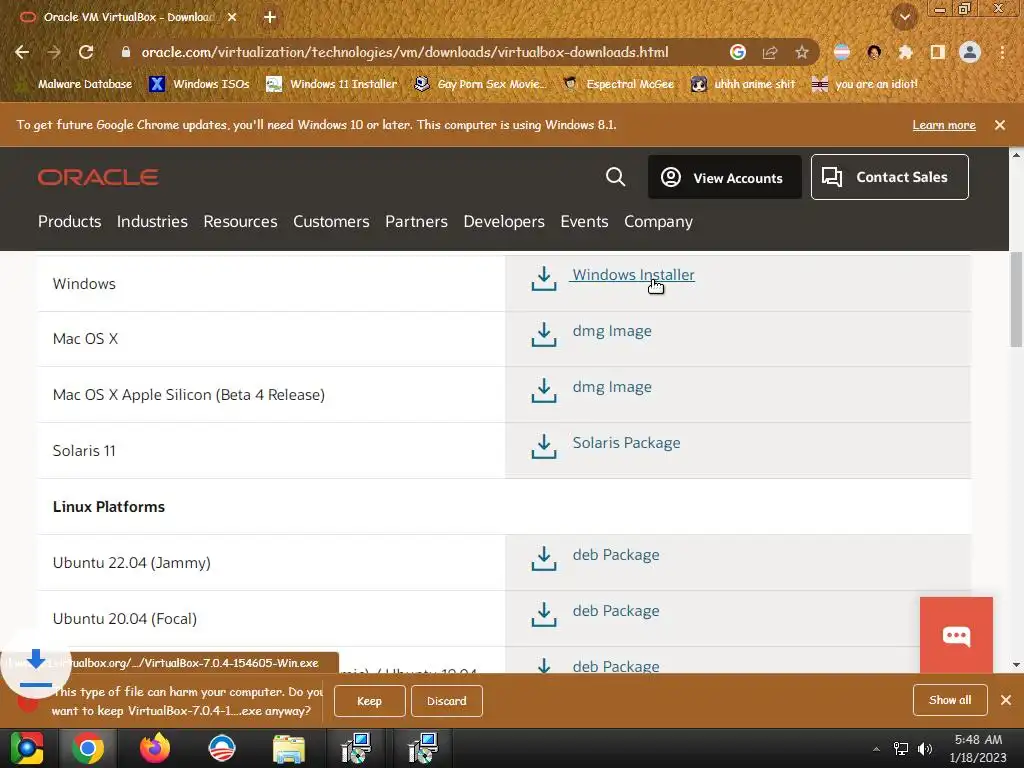
Task: Go back using the browser back arrow
Action: [x=22, y=52]
